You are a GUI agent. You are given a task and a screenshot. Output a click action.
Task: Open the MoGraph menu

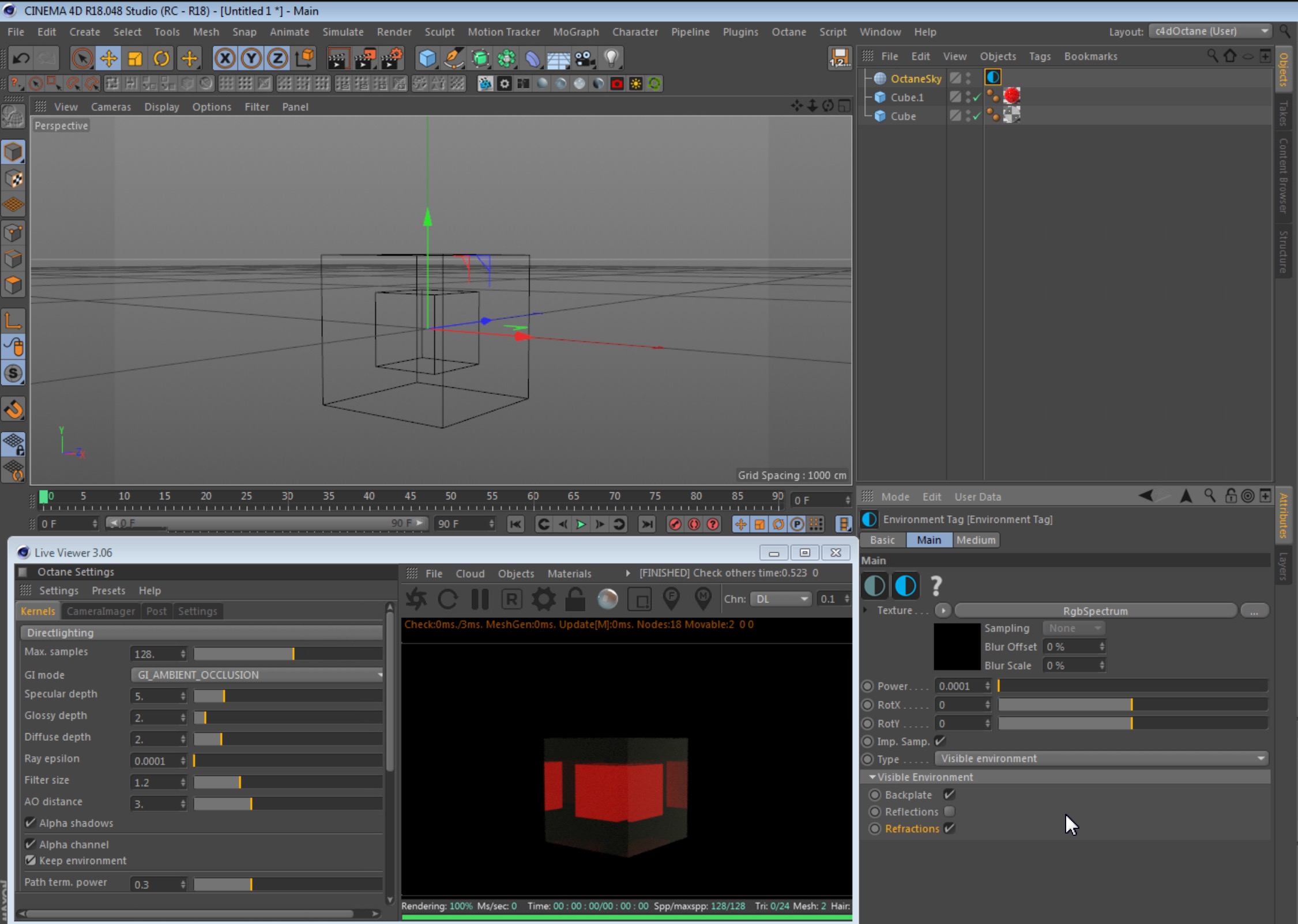tap(575, 32)
